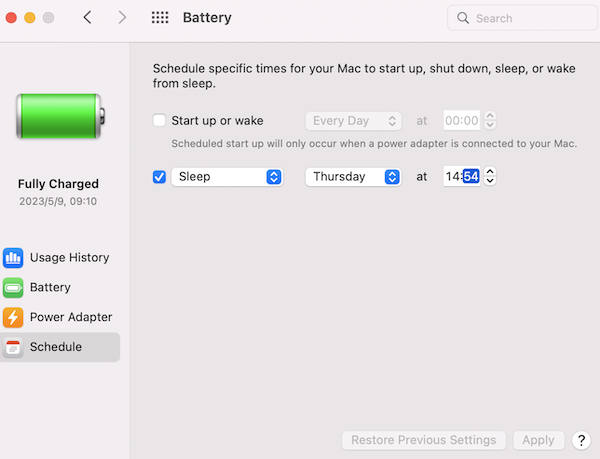Click the Schedule calendar icon
Image resolution: width=600 pixels, height=459 pixels.
pyautogui.click(x=13, y=347)
